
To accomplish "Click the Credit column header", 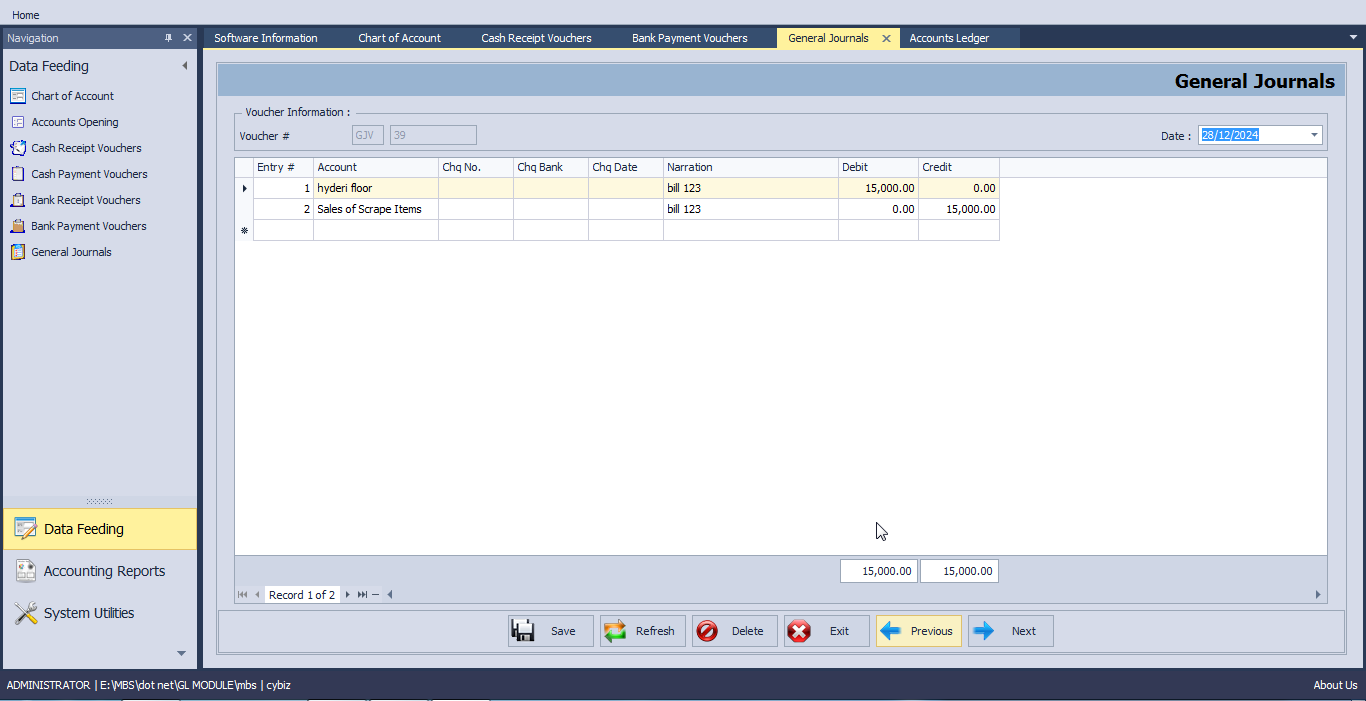I will click(959, 167).
